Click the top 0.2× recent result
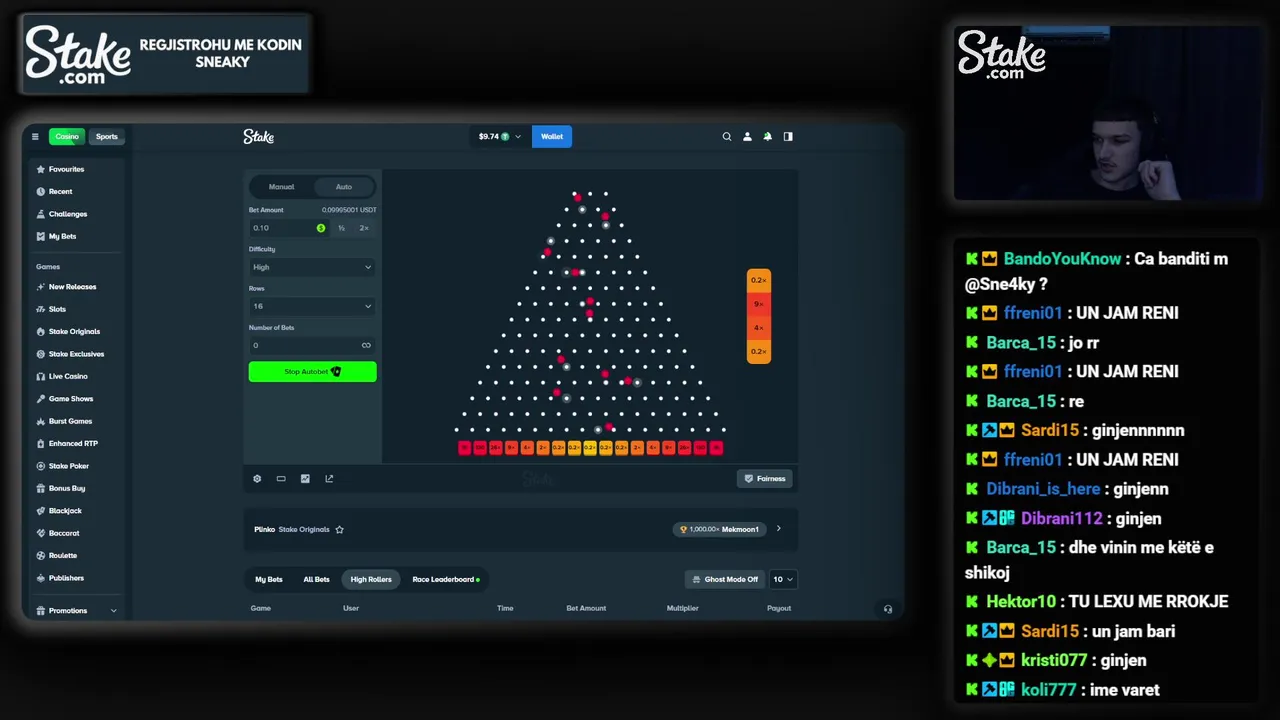The width and height of the screenshot is (1280, 720). point(758,279)
